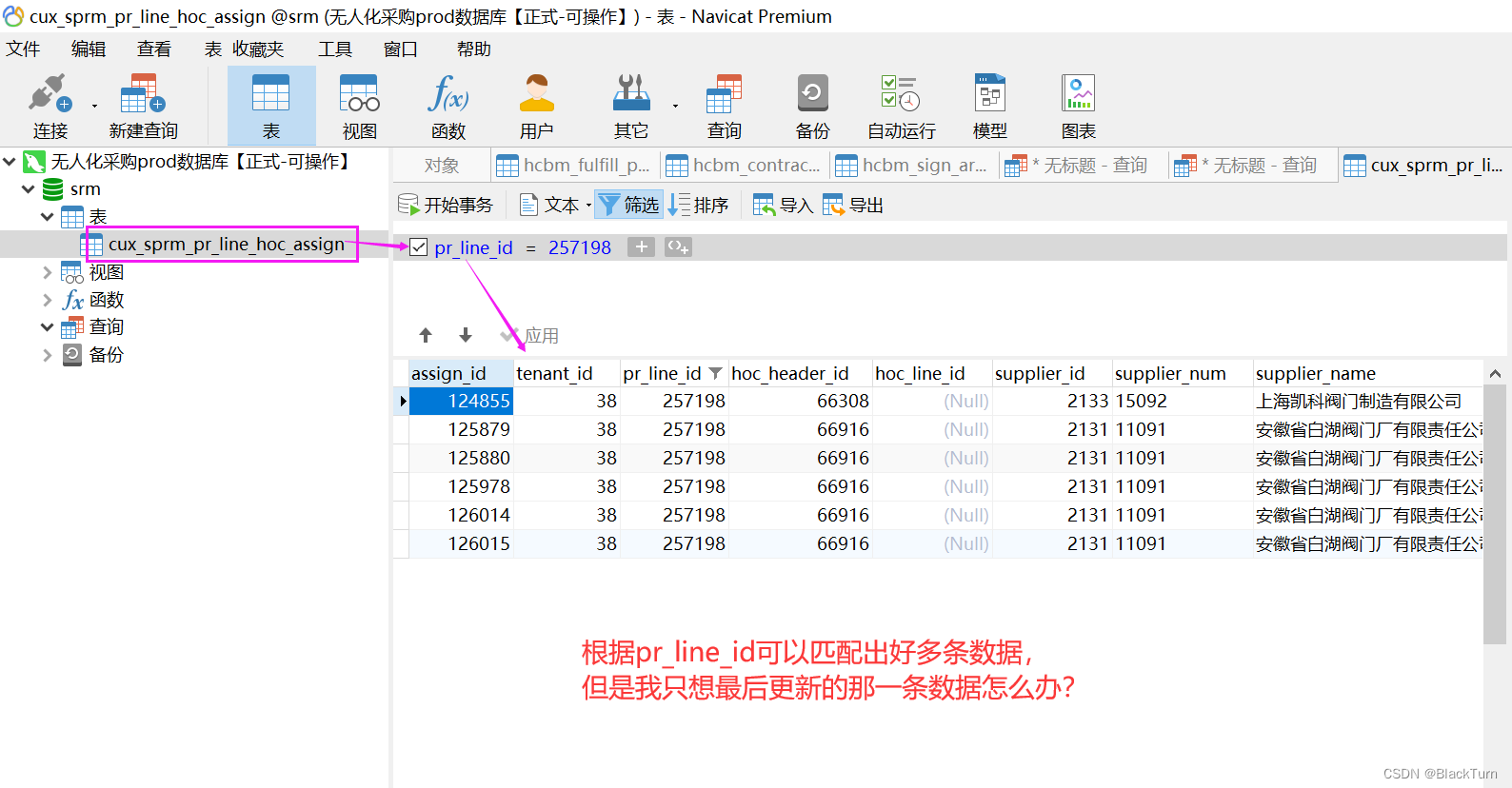Select the supplier_num 15092 cell
This screenshot has height=788, width=1512.
point(1182,401)
